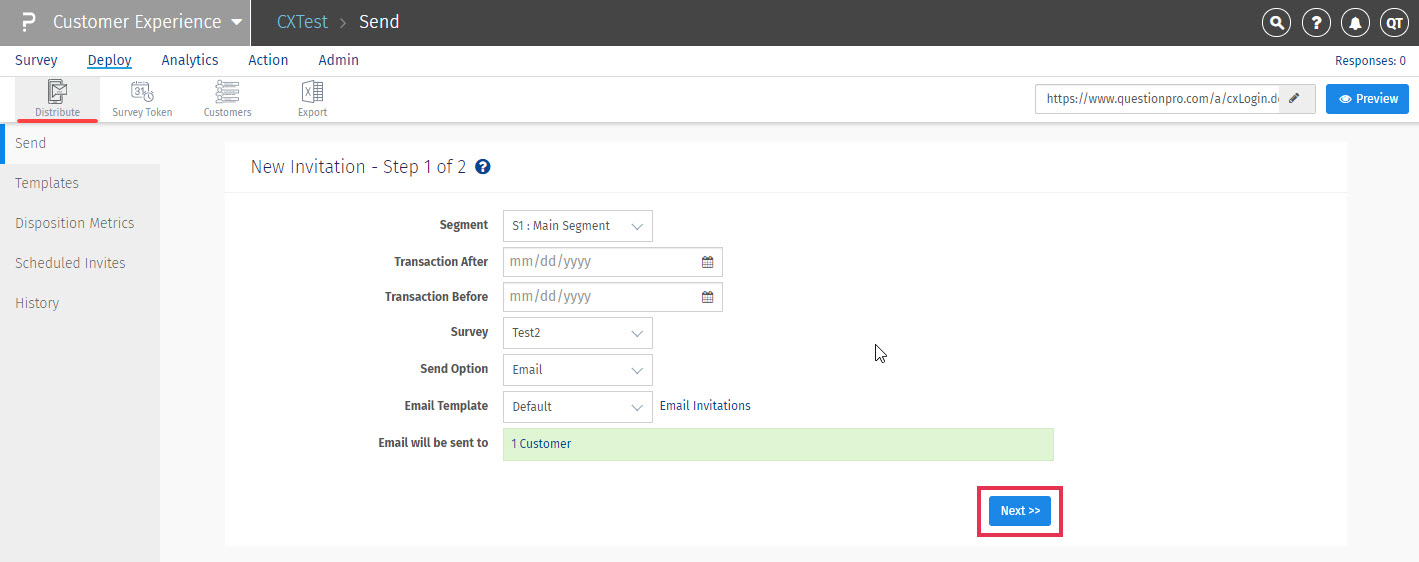Click the 1 Customer recipient link
Viewport: 1419px width, 562px height.
pos(541,444)
